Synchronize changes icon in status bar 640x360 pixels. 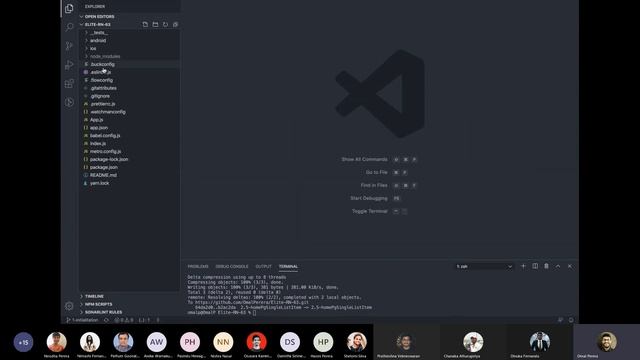point(106,320)
